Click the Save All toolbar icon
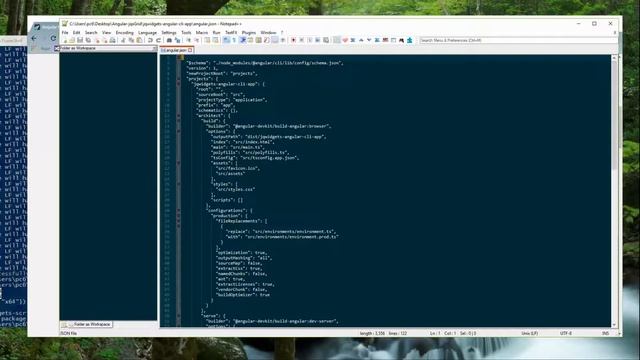Screen dimensions: 640x360 (88, 40)
